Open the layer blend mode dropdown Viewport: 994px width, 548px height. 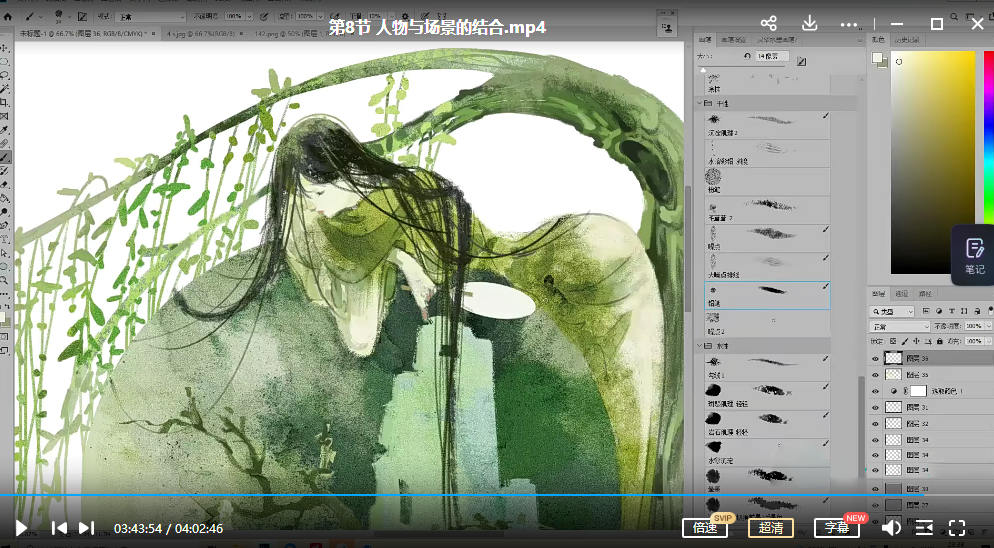coord(900,327)
